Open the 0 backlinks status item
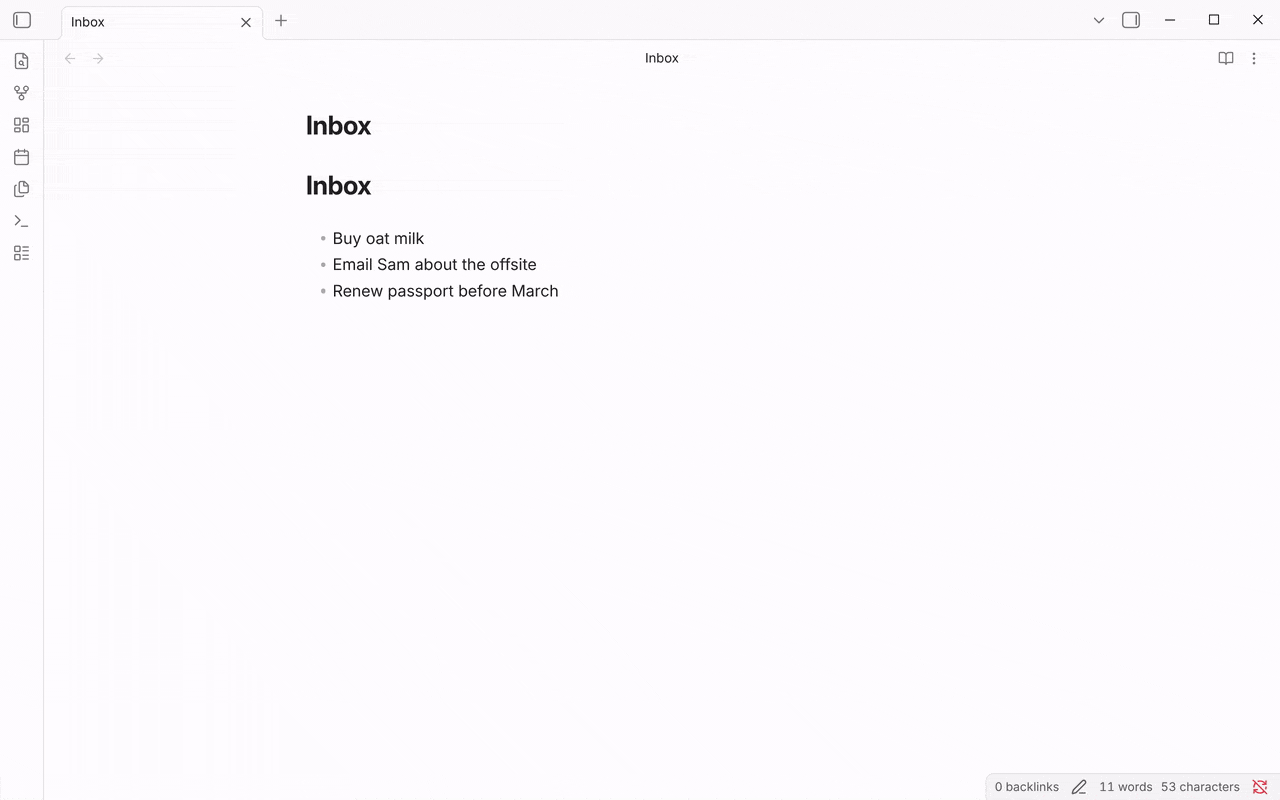This screenshot has width=1280, height=800. pos(1027,787)
